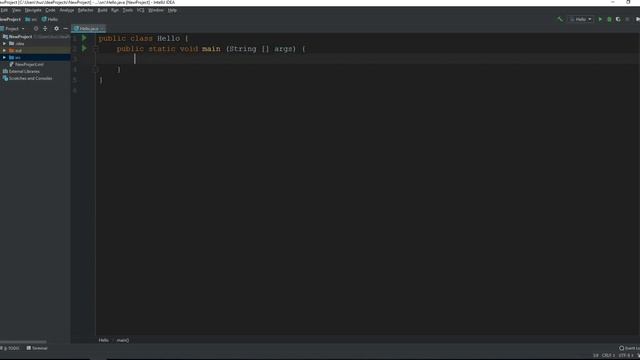Open the Refactor menu
Image resolution: width=640 pixels, height=360 pixels.
[x=85, y=10]
